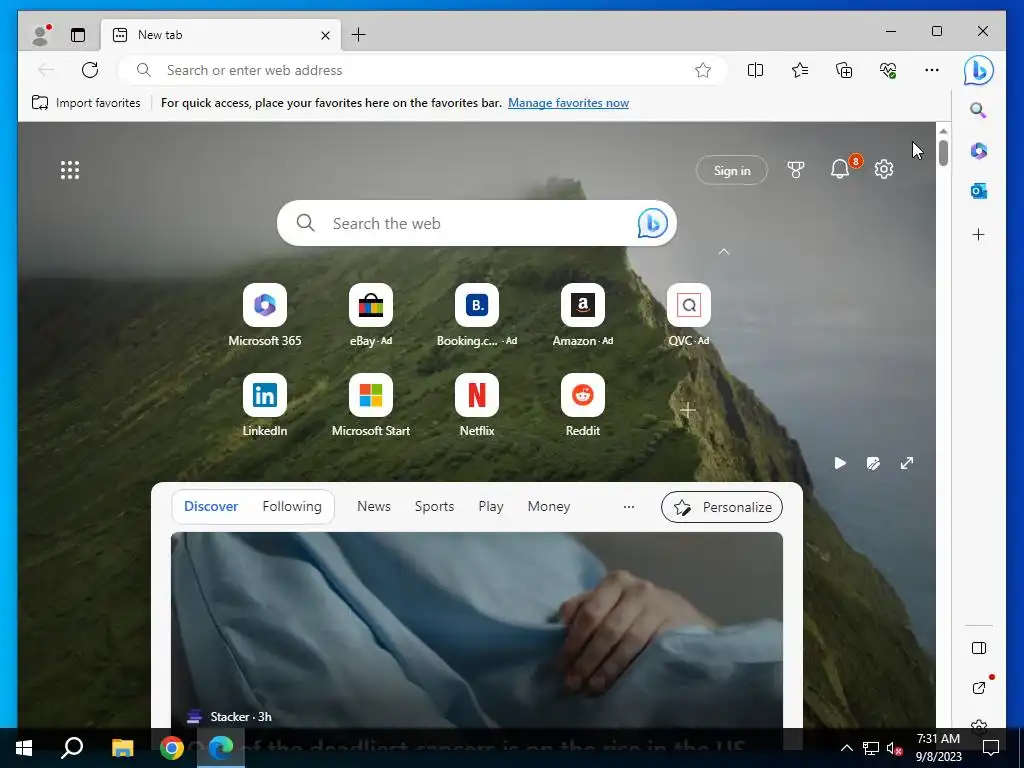Open the Outlook sidebar icon
This screenshot has width=1024, height=768.
point(978,191)
